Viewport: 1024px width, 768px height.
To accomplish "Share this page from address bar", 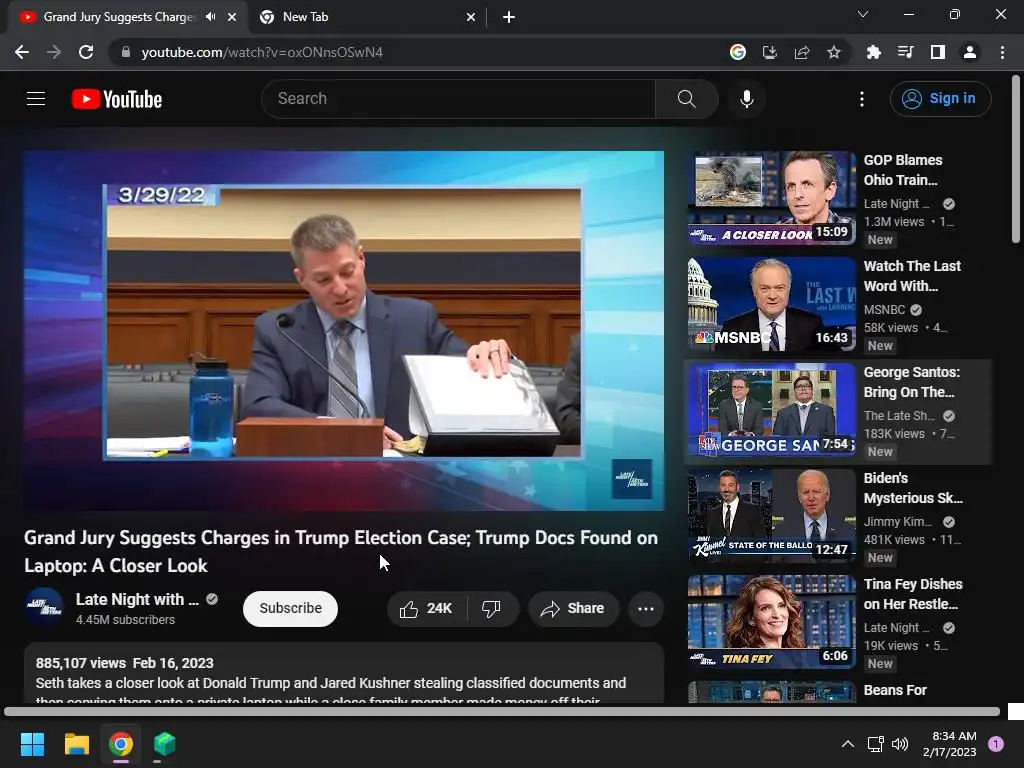I will pyautogui.click(x=801, y=52).
